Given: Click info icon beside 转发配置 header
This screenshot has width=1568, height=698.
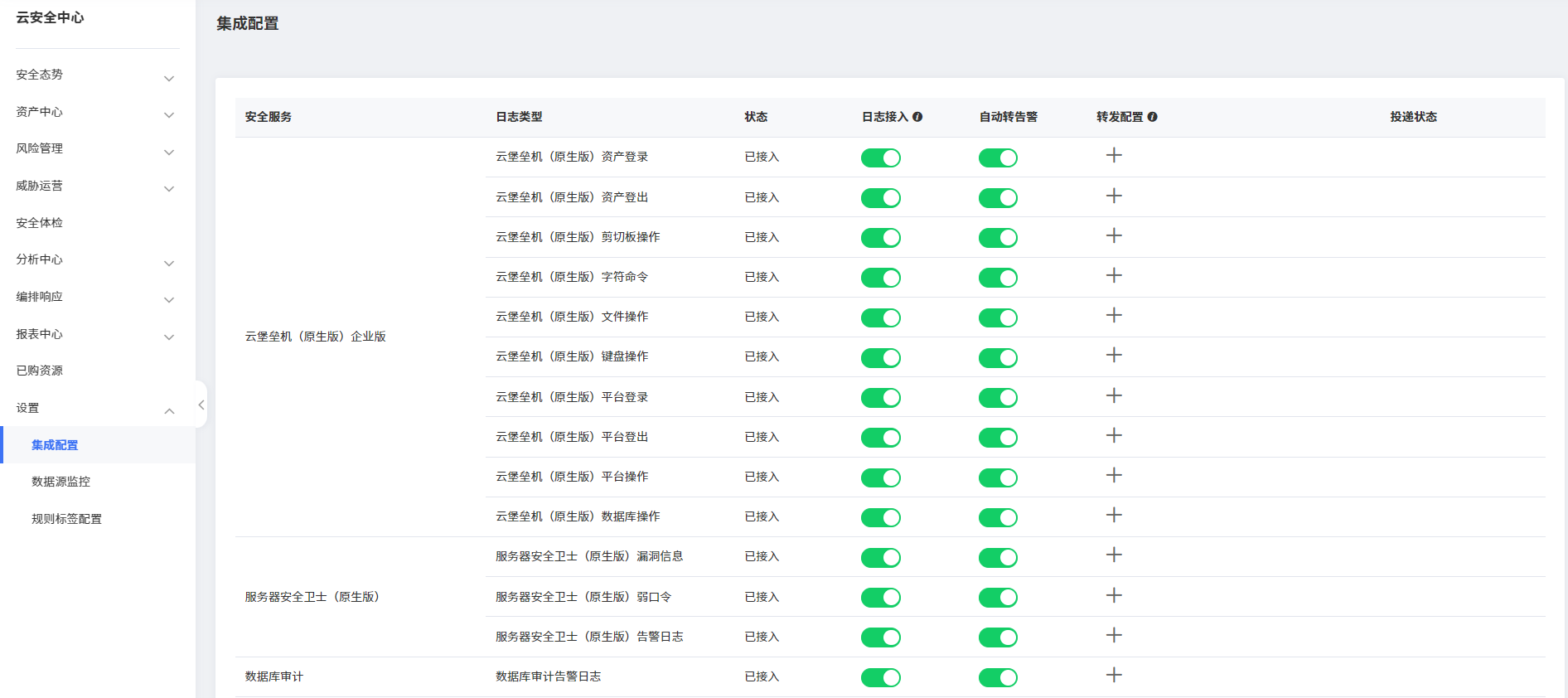Looking at the screenshot, I should click(1152, 117).
